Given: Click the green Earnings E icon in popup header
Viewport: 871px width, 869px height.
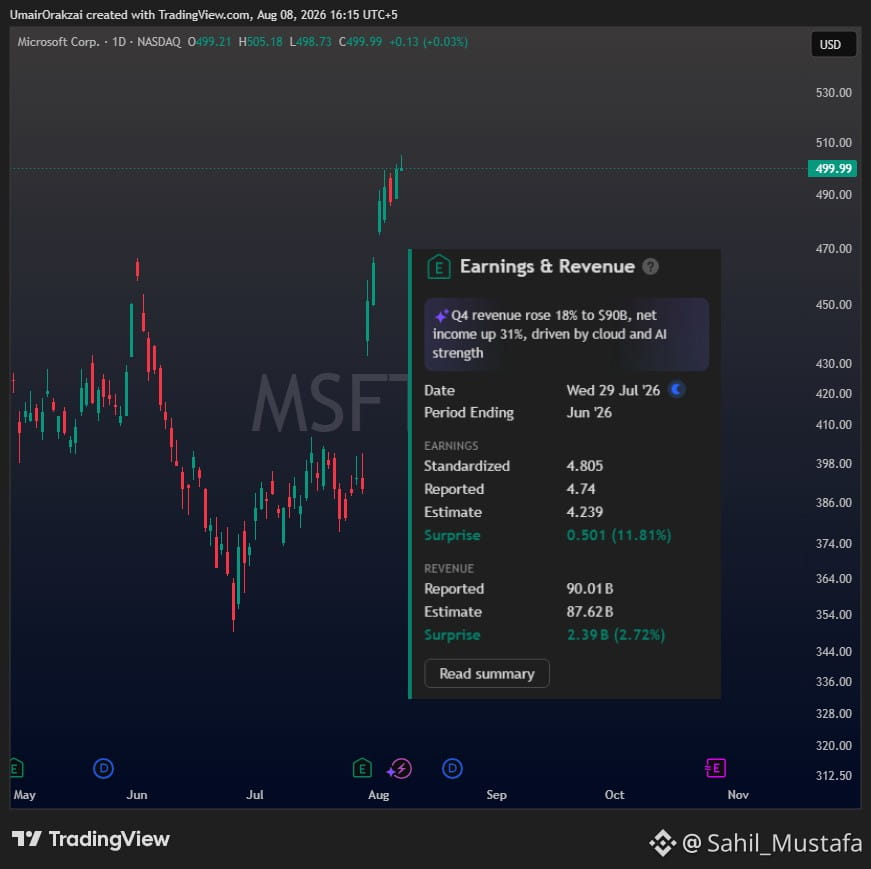Looking at the screenshot, I should (439, 267).
